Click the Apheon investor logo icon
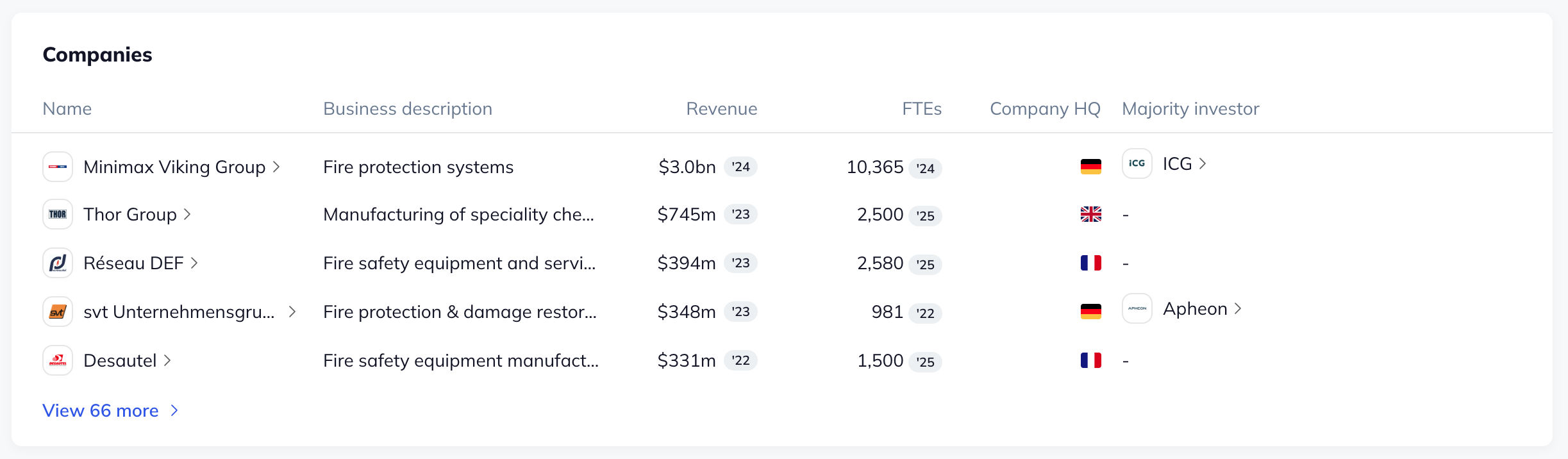Screen dimensions: 1568x459 1137,308
